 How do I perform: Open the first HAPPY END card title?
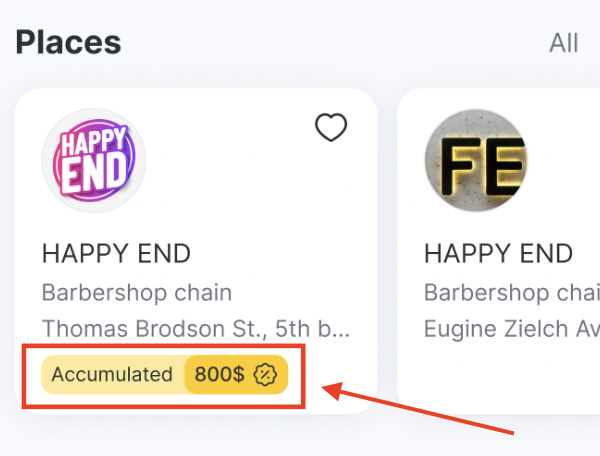pyautogui.click(x=116, y=253)
